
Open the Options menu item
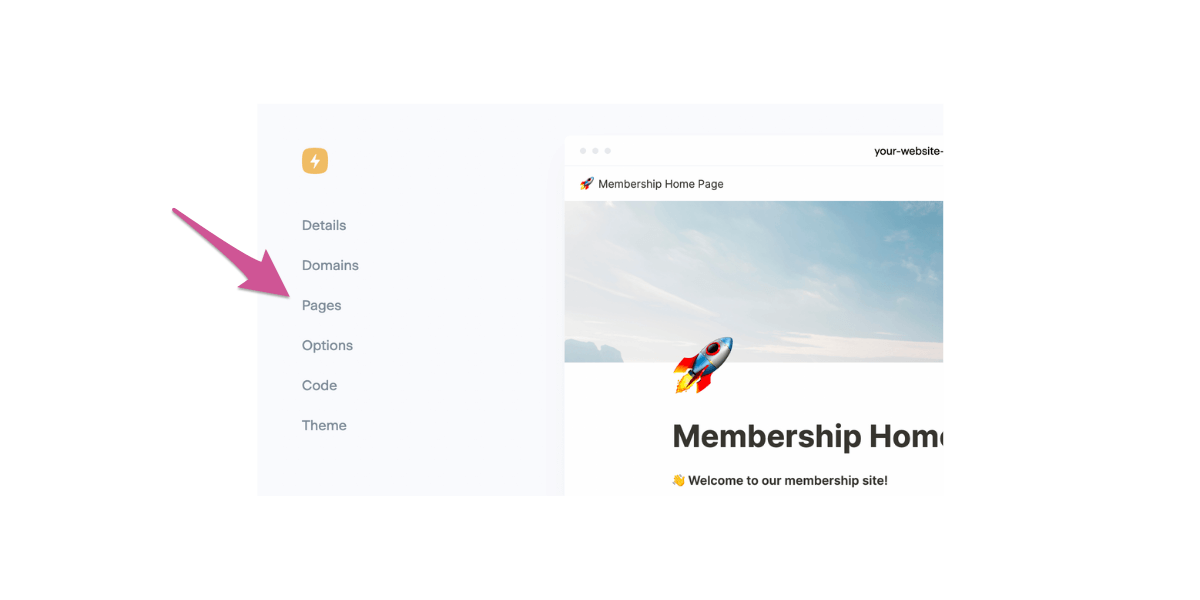tap(327, 345)
